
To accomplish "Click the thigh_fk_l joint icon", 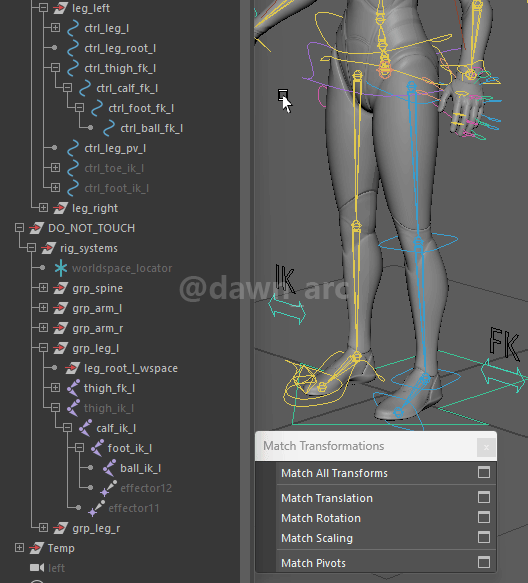I will coord(73,388).
